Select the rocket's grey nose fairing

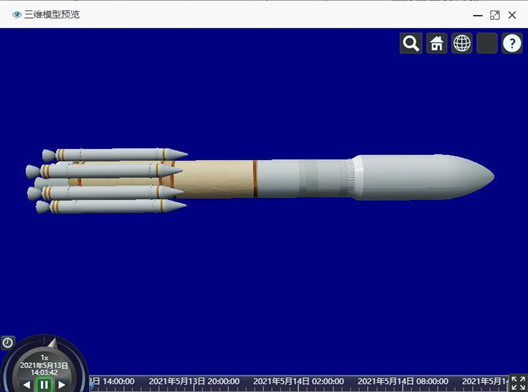click(x=424, y=177)
